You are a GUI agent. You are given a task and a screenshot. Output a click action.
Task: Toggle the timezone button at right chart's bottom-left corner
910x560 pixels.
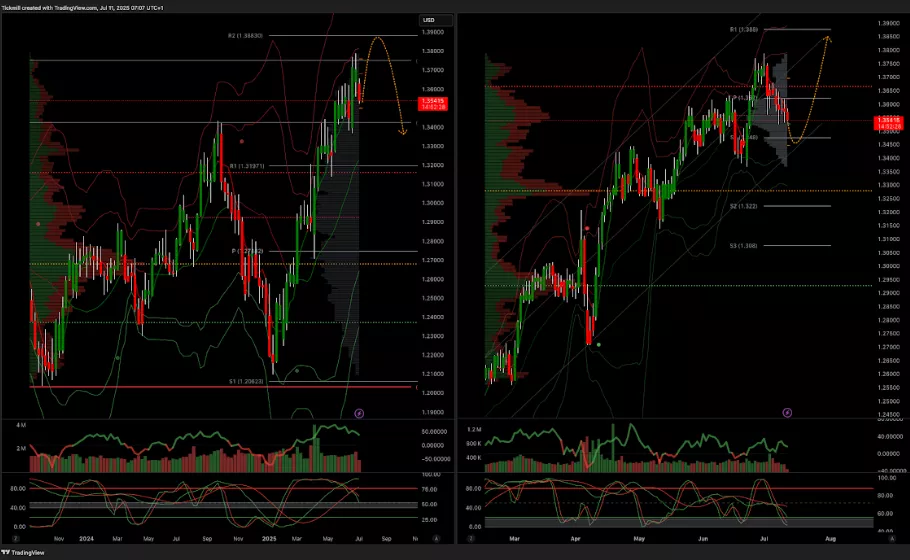(x=468, y=539)
